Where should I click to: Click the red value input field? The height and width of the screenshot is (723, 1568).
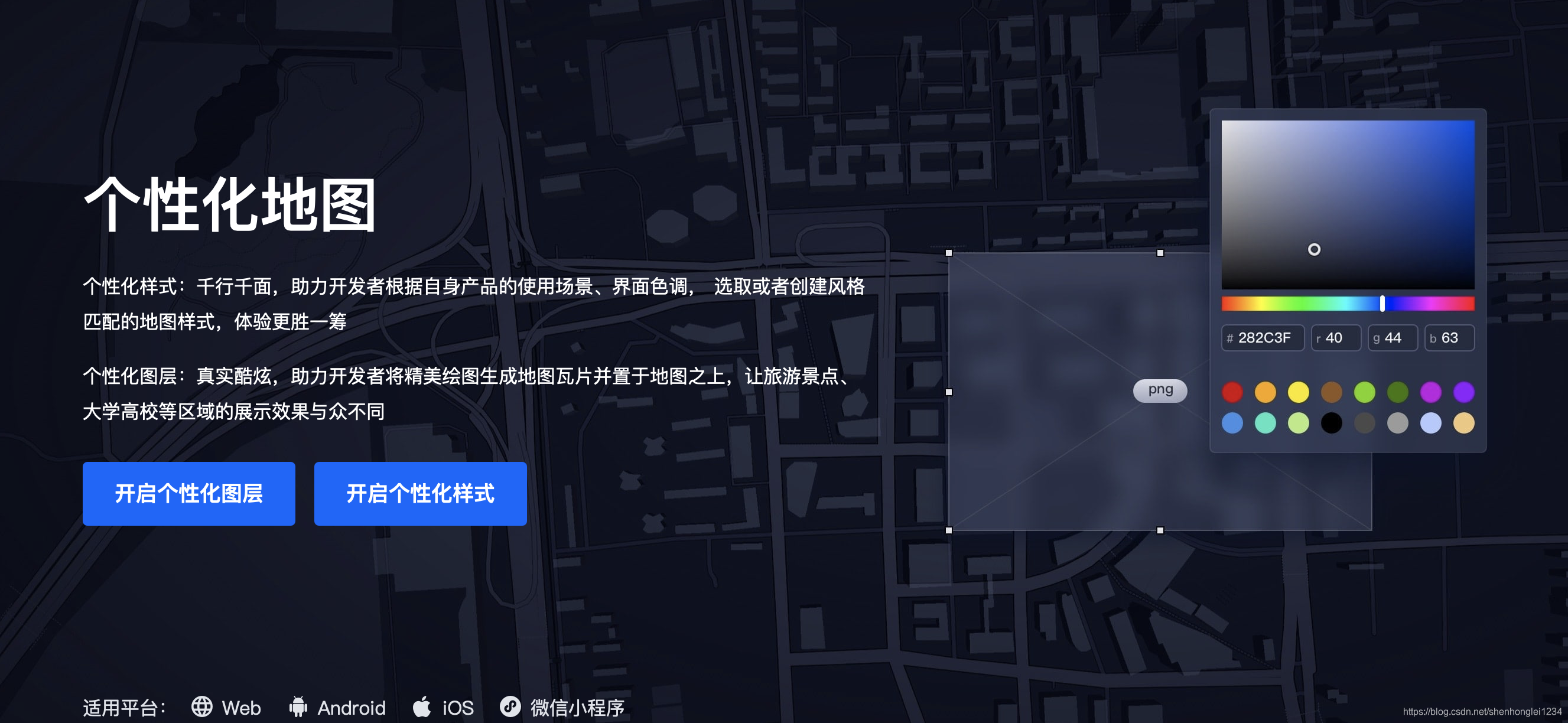pos(1335,338)
